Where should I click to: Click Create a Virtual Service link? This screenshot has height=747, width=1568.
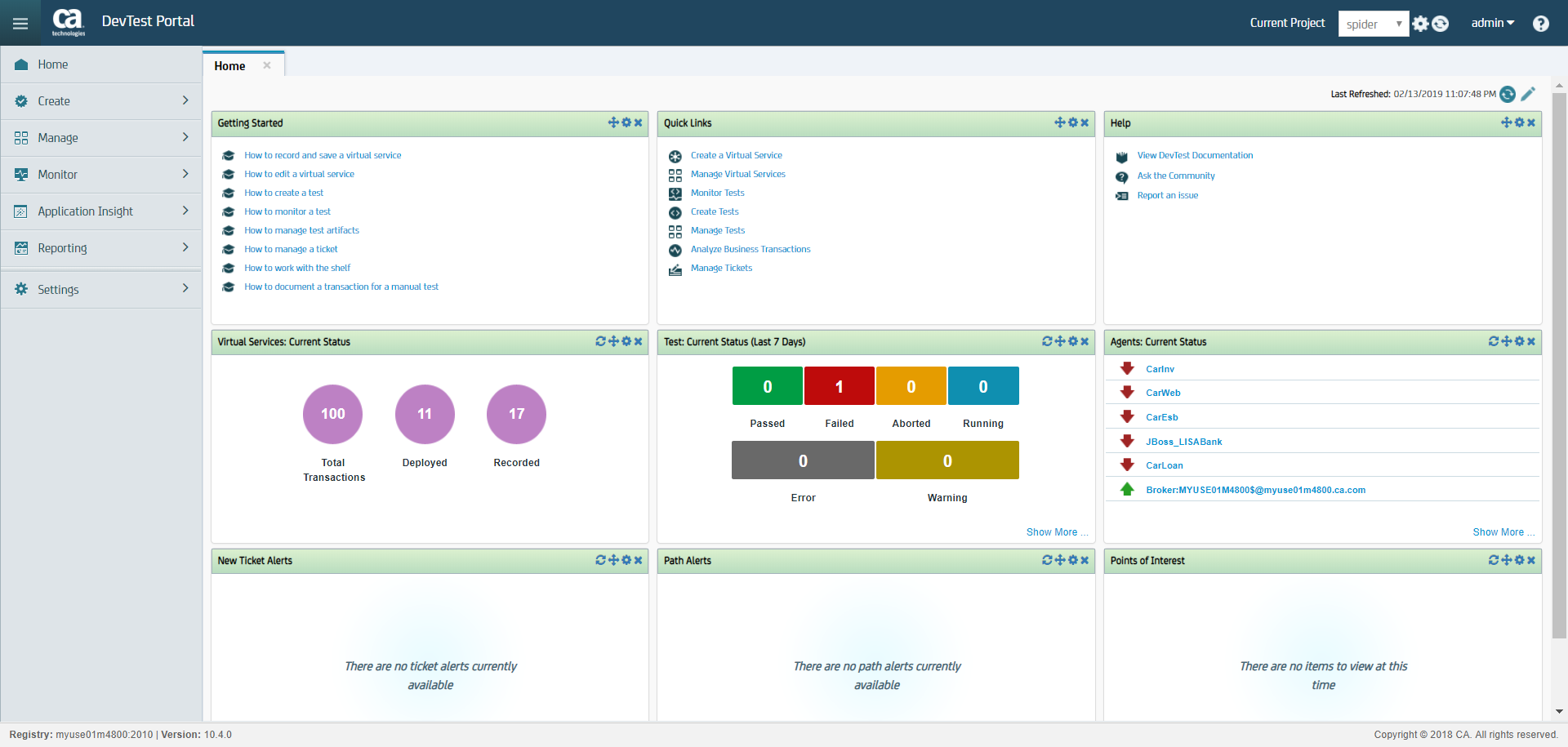point(736,155)
